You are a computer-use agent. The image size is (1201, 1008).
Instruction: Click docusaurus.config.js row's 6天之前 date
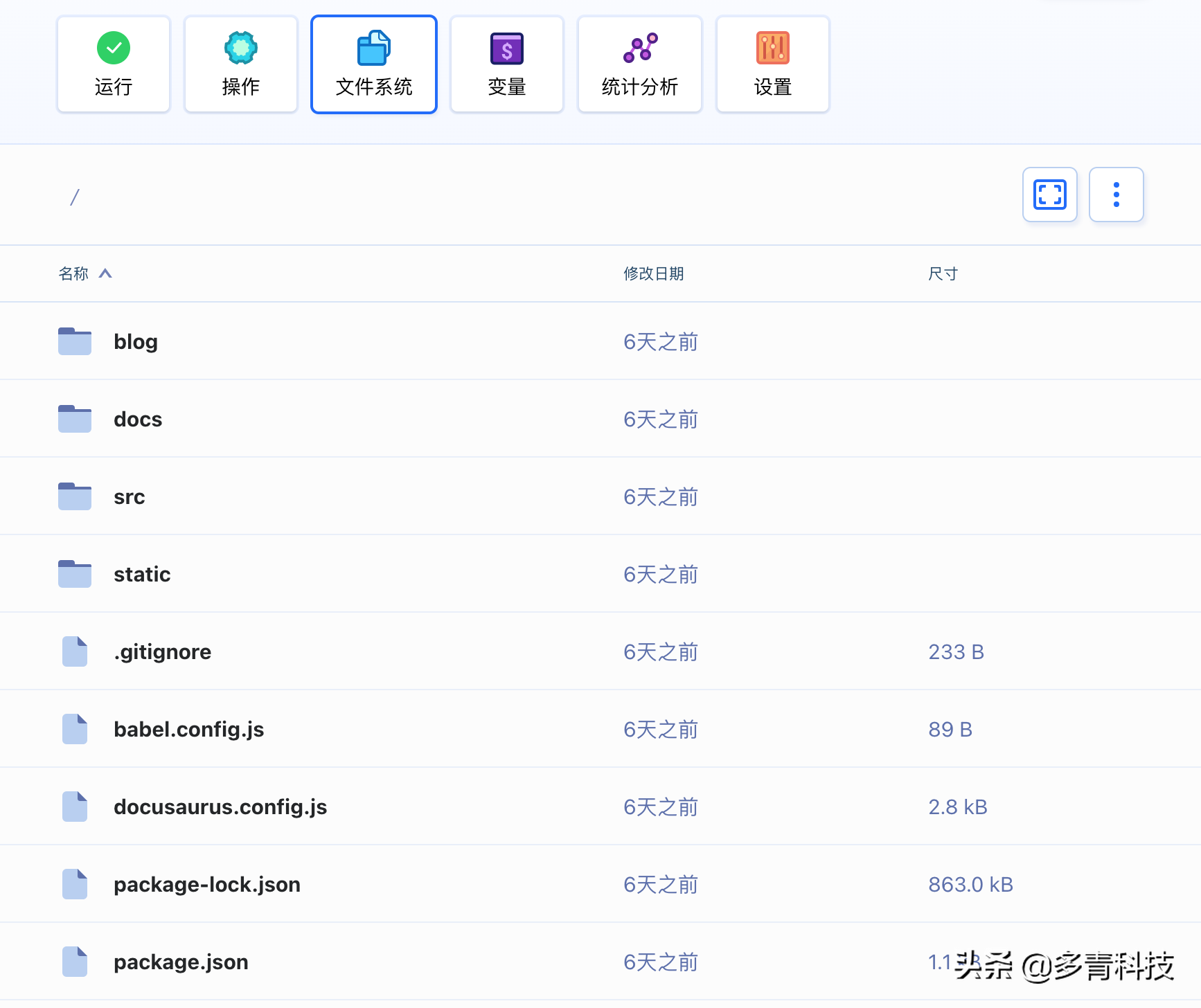pyautogui.click(x=661, y=807)
